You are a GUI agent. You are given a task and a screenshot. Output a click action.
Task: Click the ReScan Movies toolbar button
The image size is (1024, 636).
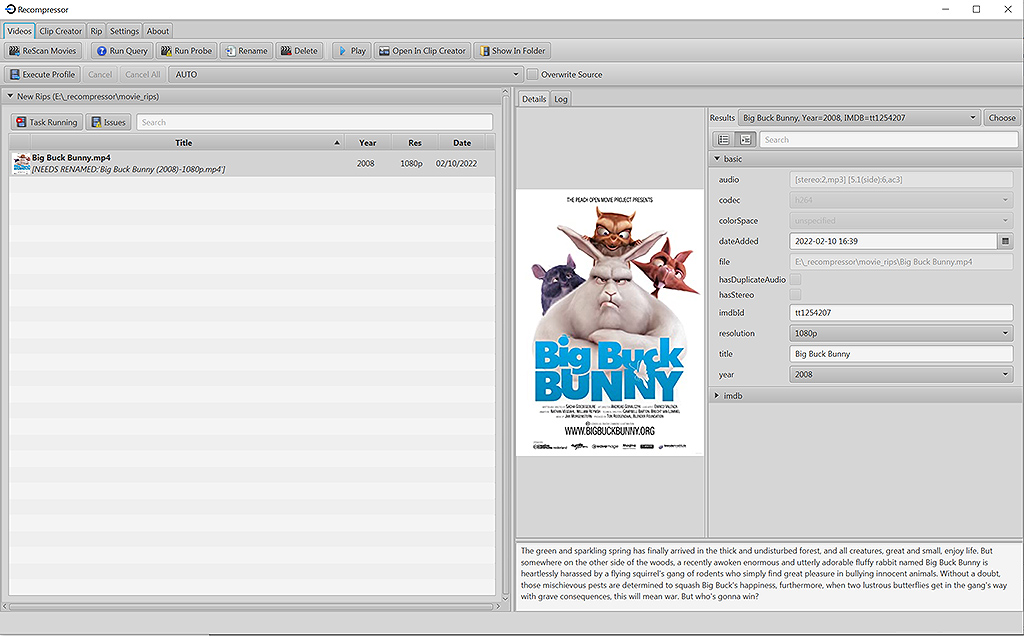click(x=42, y=51)
